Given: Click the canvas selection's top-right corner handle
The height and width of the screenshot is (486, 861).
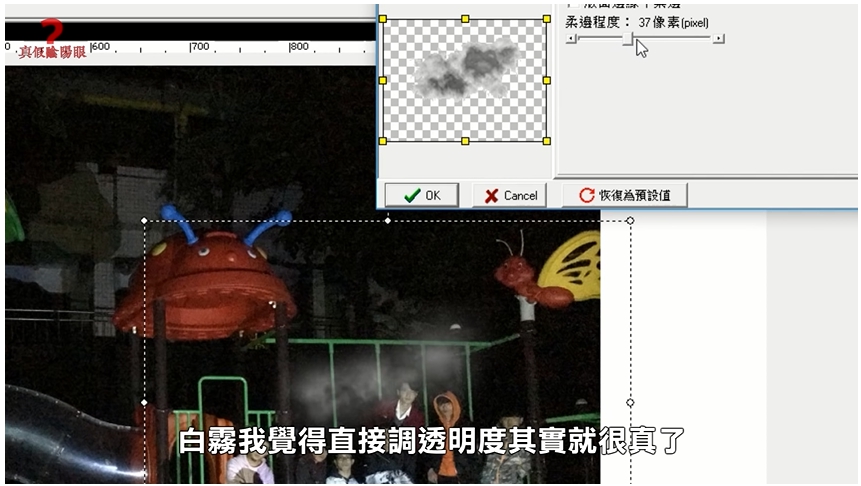Looking at the screenshot, I should pyautogui.click(x=630, y=221).
